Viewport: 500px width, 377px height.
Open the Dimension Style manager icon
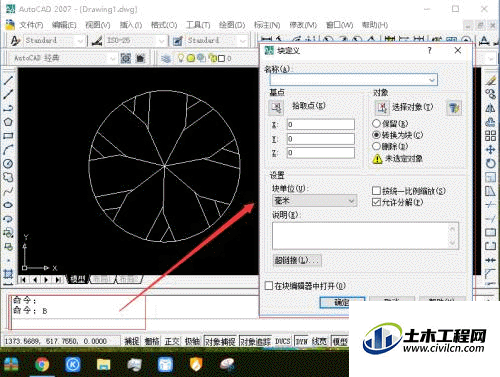tap(96, 41)
